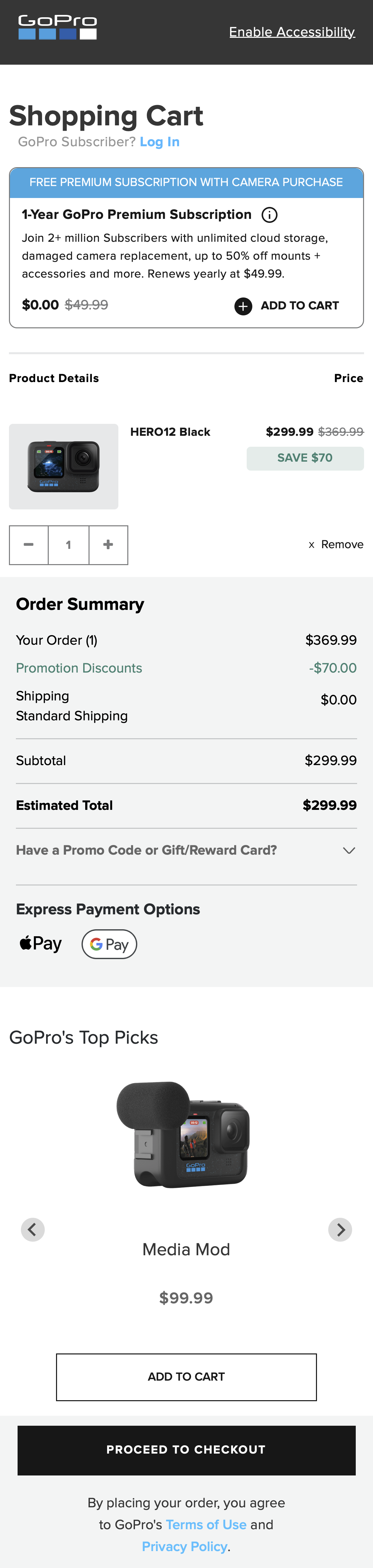Click the plus circle add-to-cart icon
The height and width of the screenshot is (1568, 373).
pyautogui.click(x=243, y=306)
